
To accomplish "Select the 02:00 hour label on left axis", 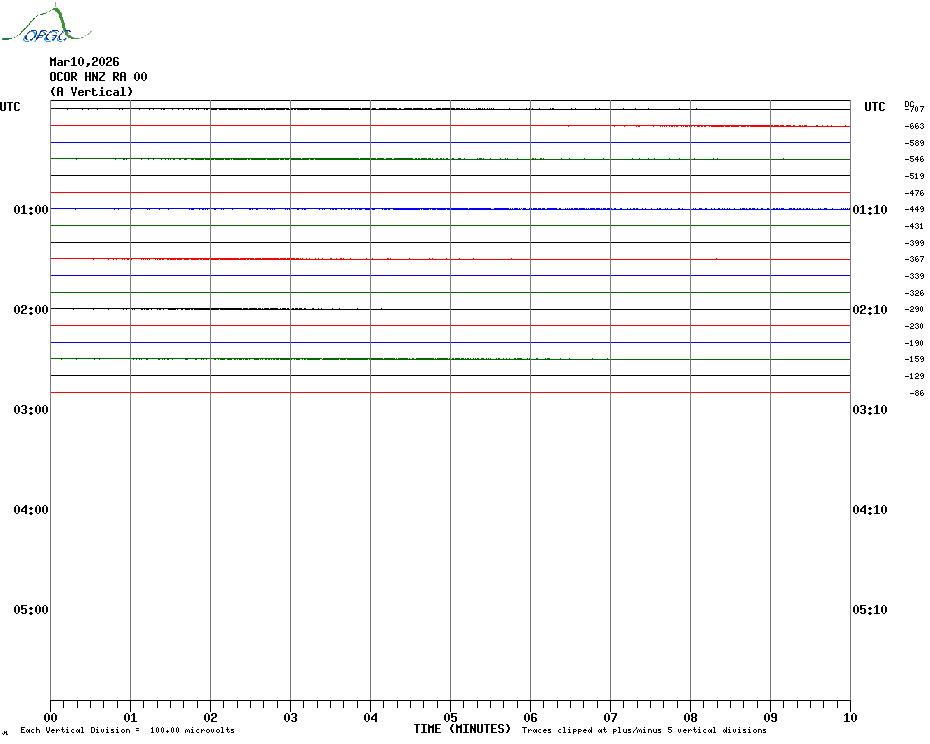I will [31, 310].
